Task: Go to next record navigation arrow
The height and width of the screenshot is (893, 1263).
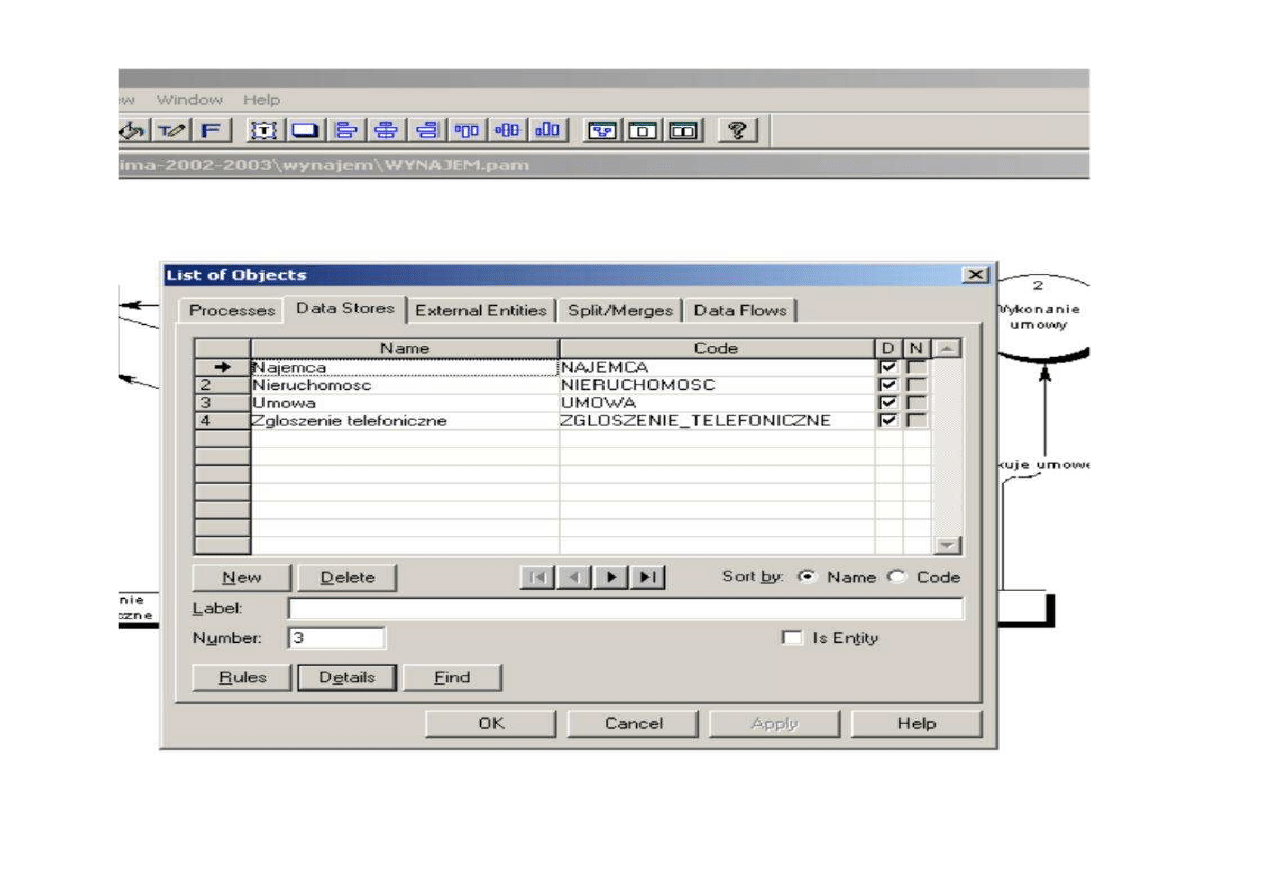Action: click(609, 577)
